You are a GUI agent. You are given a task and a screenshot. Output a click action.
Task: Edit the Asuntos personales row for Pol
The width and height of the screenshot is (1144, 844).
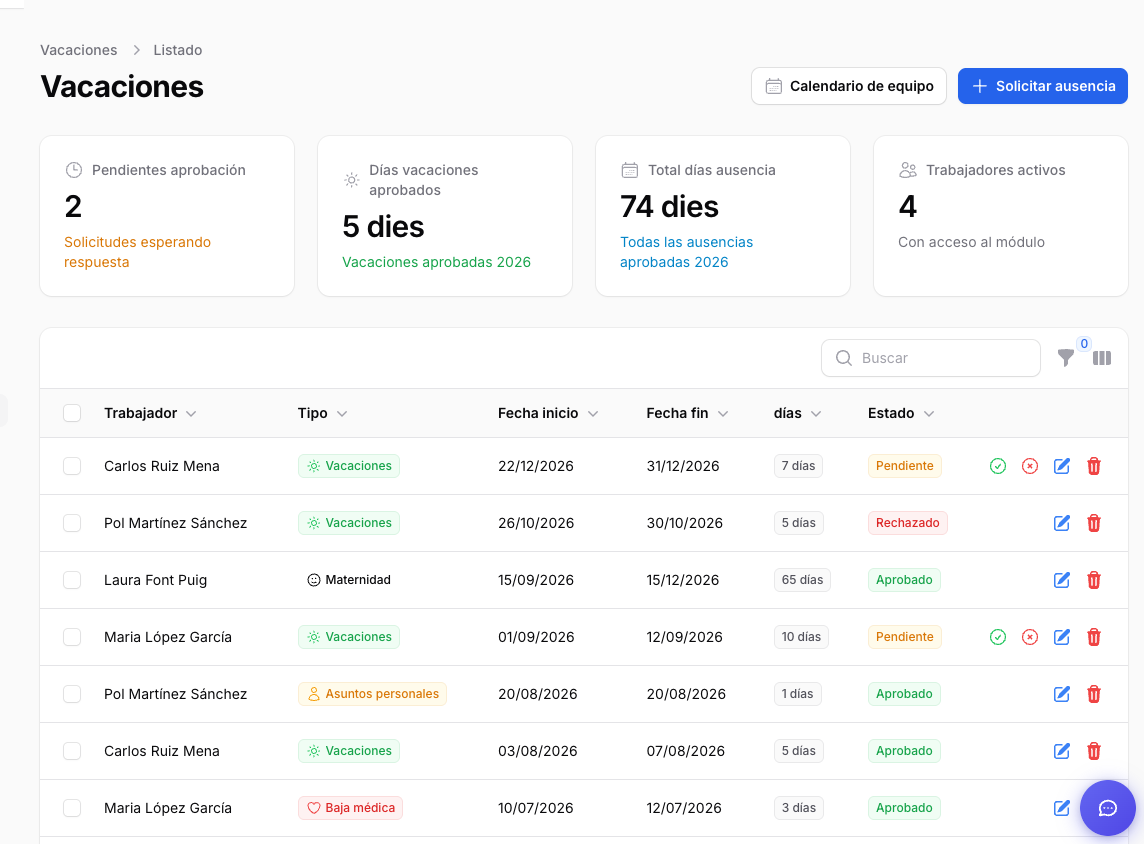coord(1062,694)
